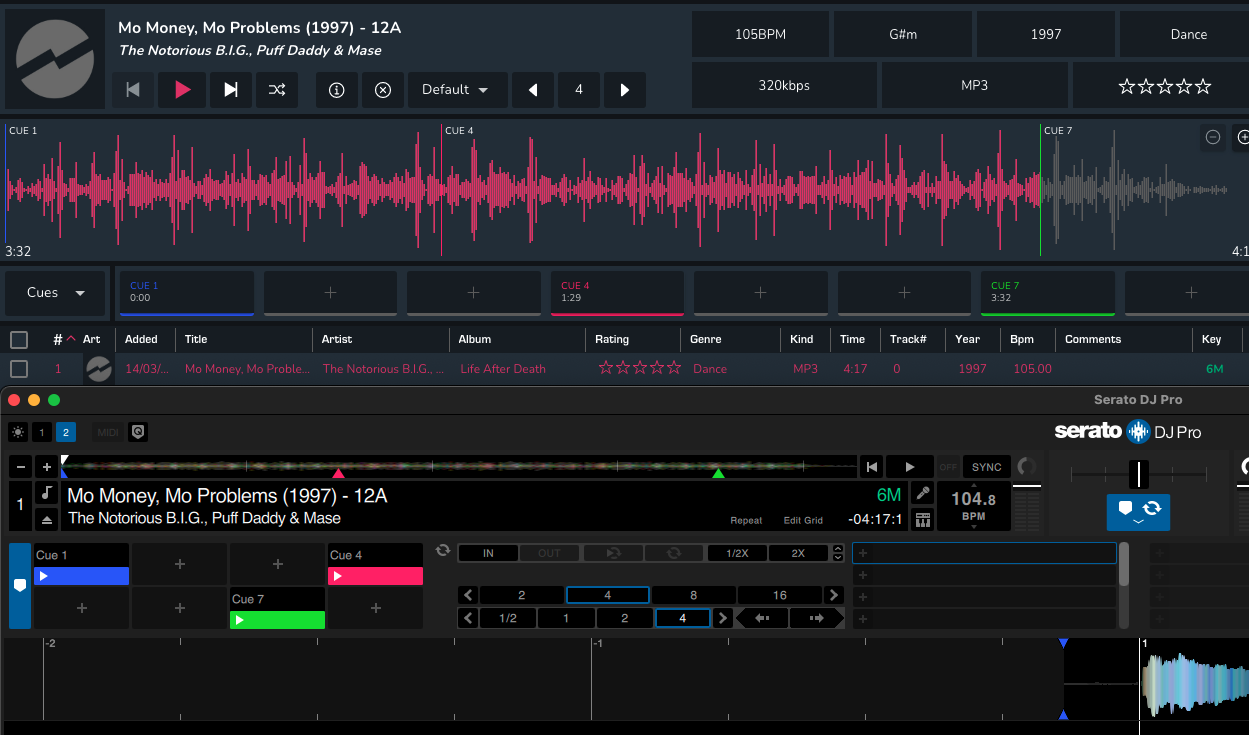Set star rating in the track table row
Screen dimensions: 1249x735
coord(640,368)
